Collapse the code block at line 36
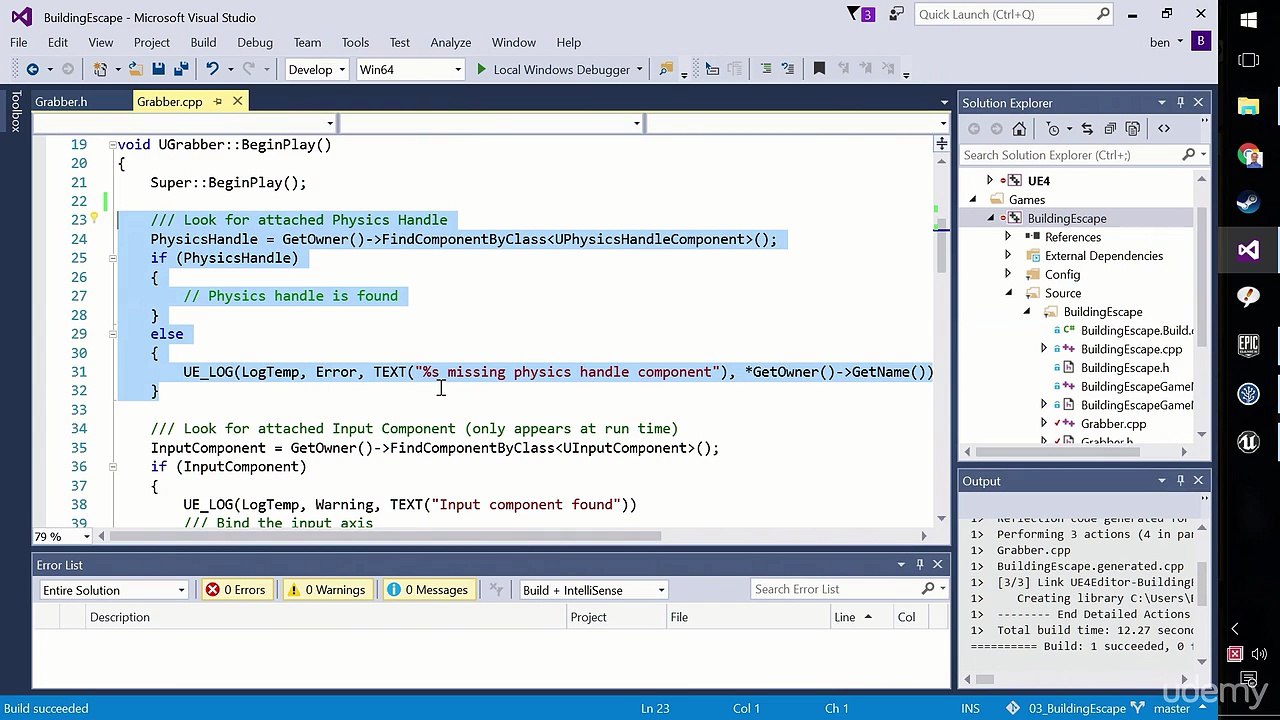 (x=112, y=467)
